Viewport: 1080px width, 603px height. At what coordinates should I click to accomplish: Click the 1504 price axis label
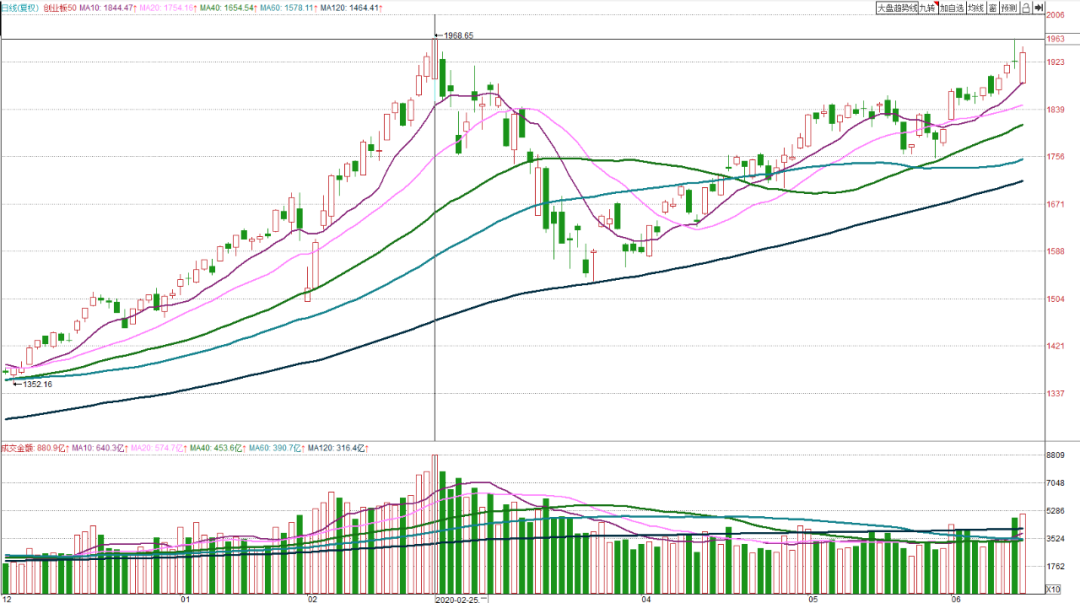(x=1055, y=299)
